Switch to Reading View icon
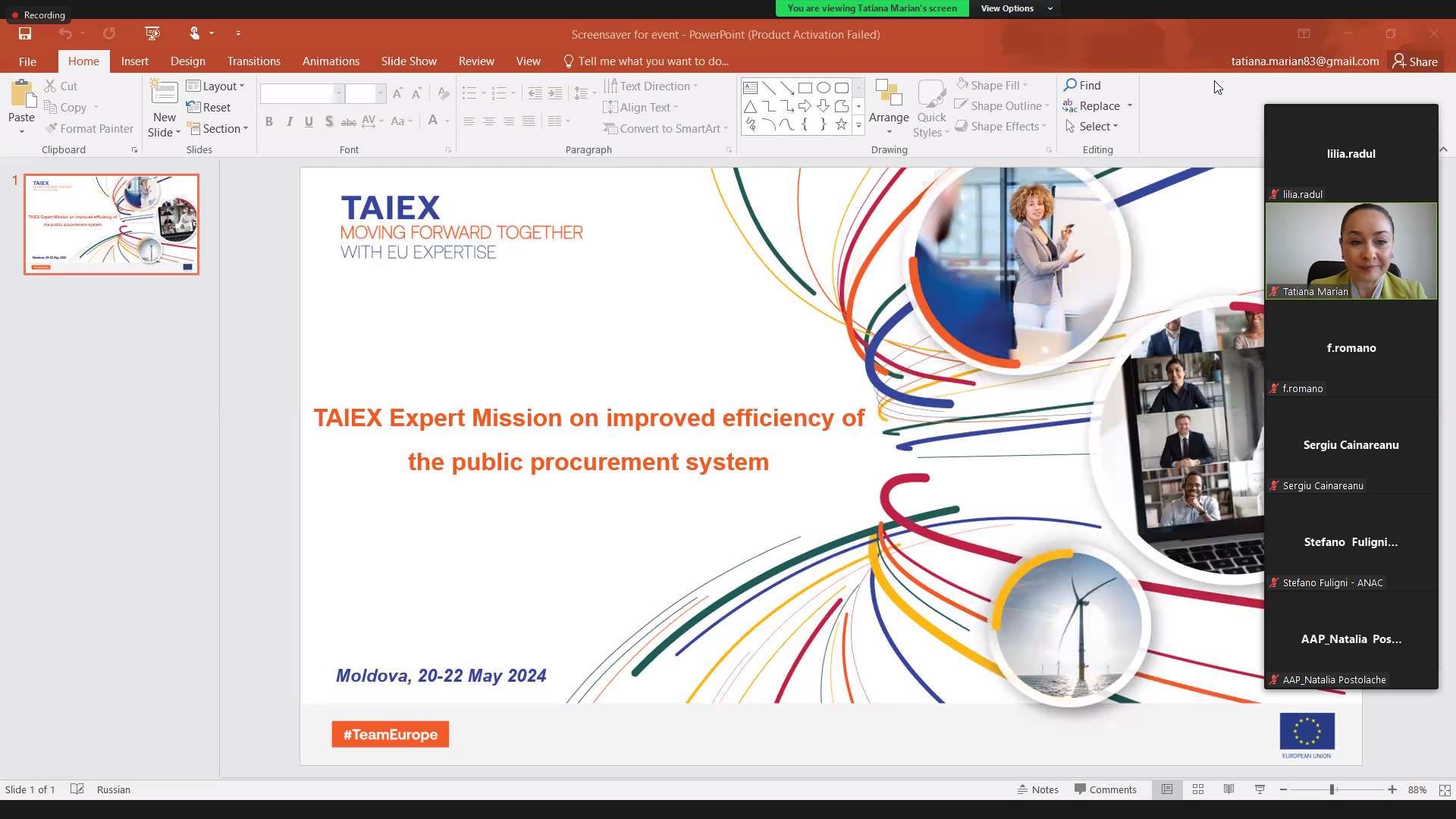This screenshot has width=1456, height=819. (1228, 789)
